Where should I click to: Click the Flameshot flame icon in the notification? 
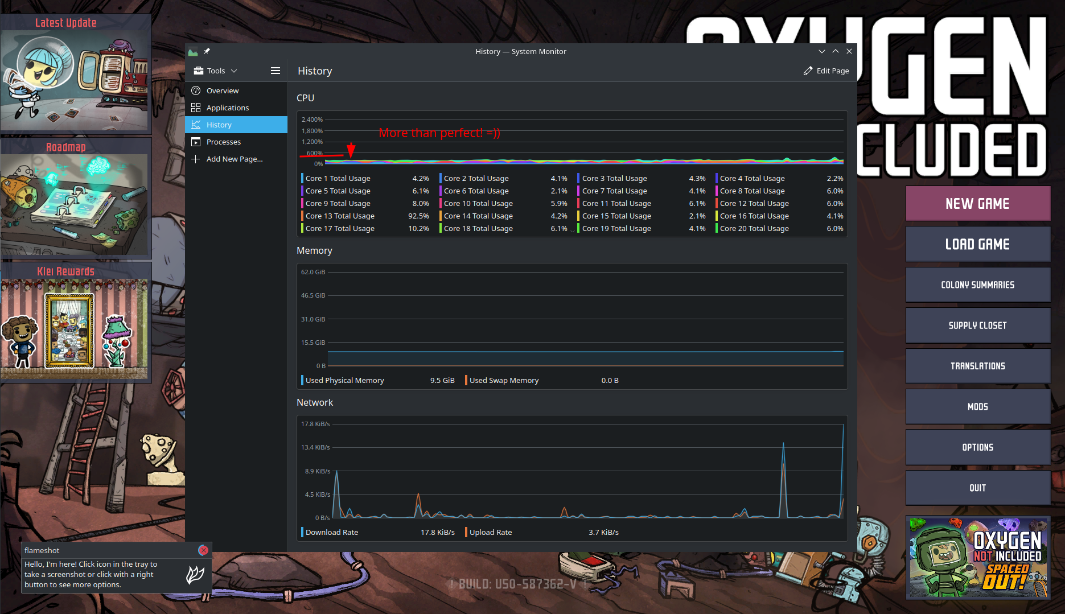(x=197, y=574)
